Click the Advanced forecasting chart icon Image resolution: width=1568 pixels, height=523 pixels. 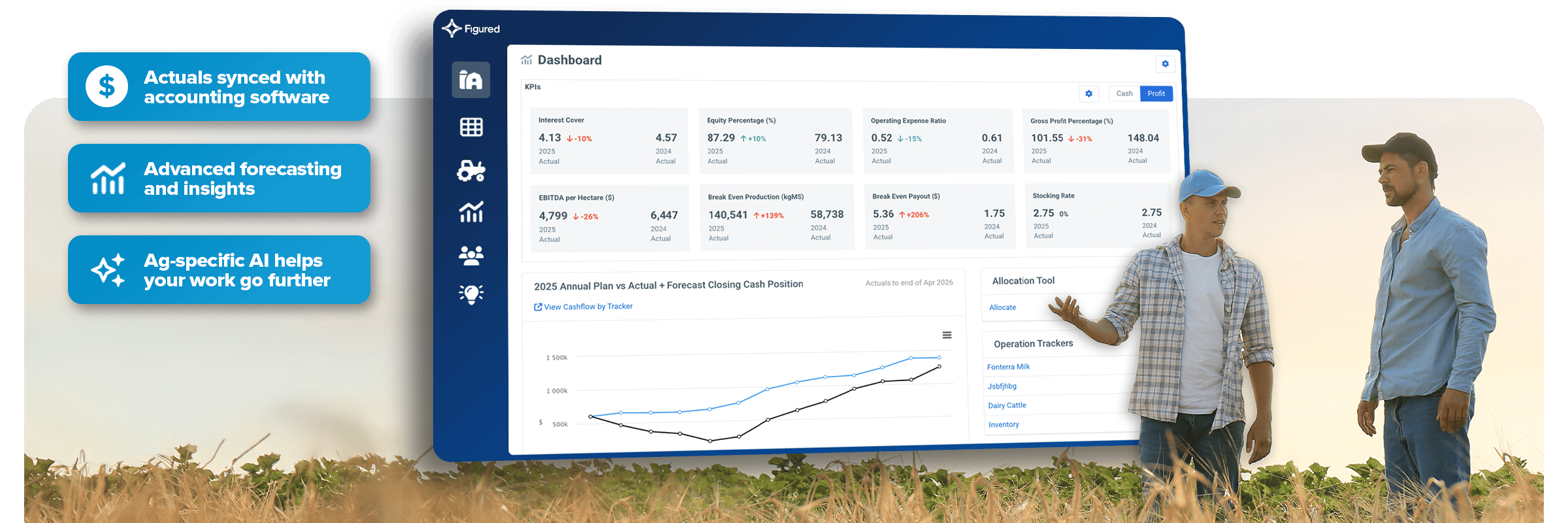[108, 178]
